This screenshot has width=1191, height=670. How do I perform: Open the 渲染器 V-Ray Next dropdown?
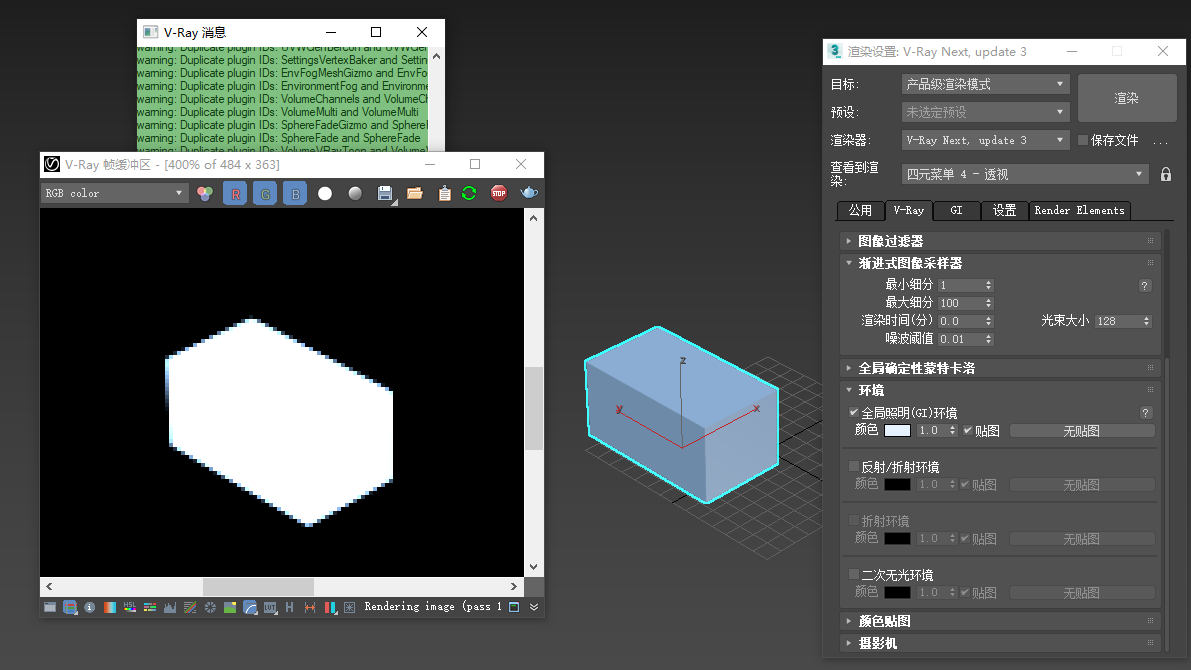point(985,141)
